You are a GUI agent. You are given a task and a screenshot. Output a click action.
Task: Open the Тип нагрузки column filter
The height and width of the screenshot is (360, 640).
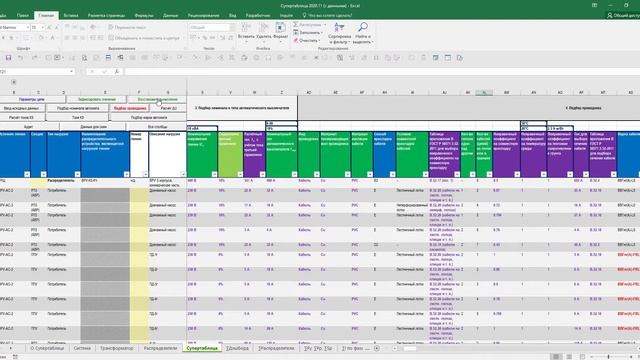point(77,174)
